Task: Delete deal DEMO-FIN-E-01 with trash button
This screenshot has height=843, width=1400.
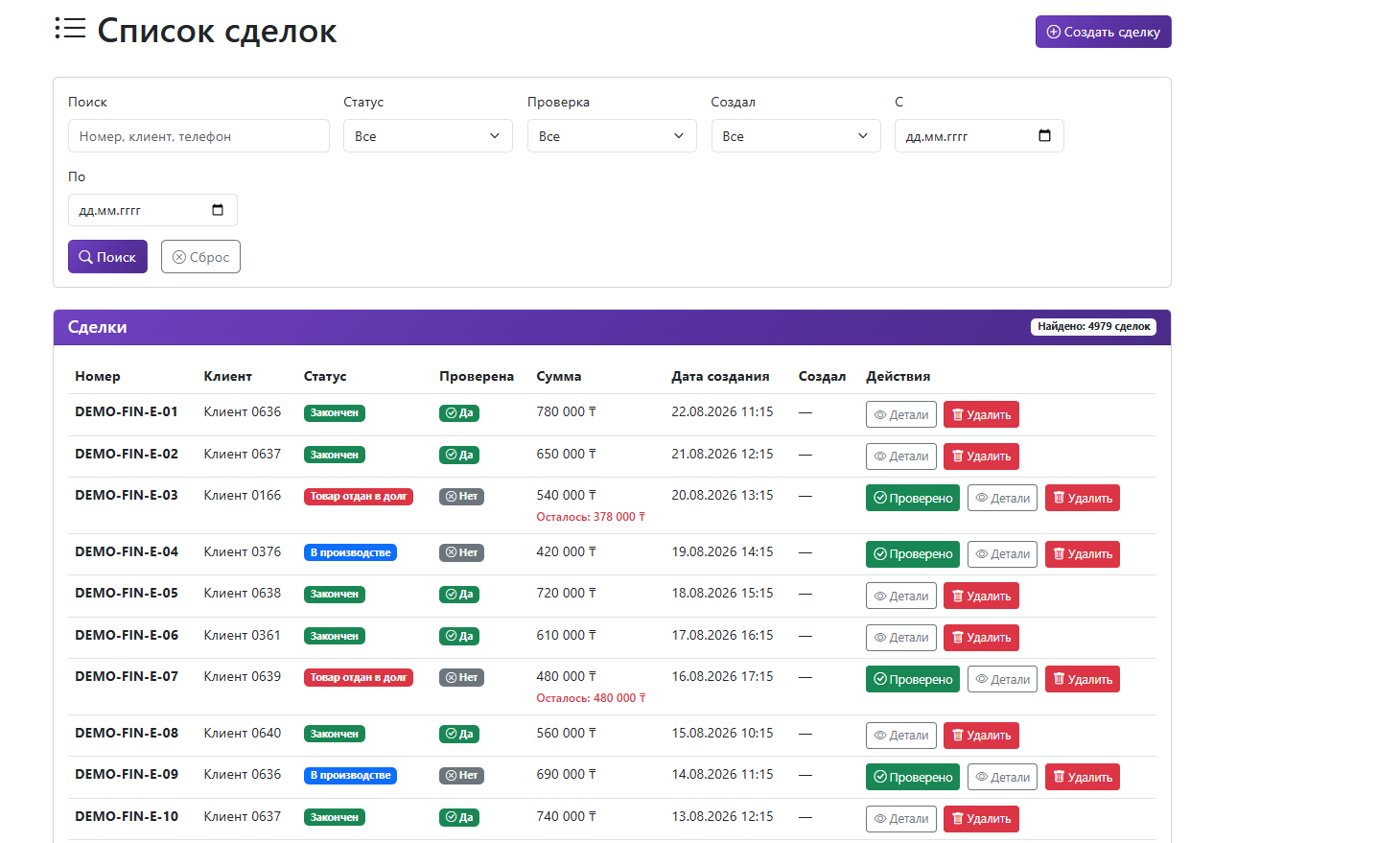Action: 981,414
